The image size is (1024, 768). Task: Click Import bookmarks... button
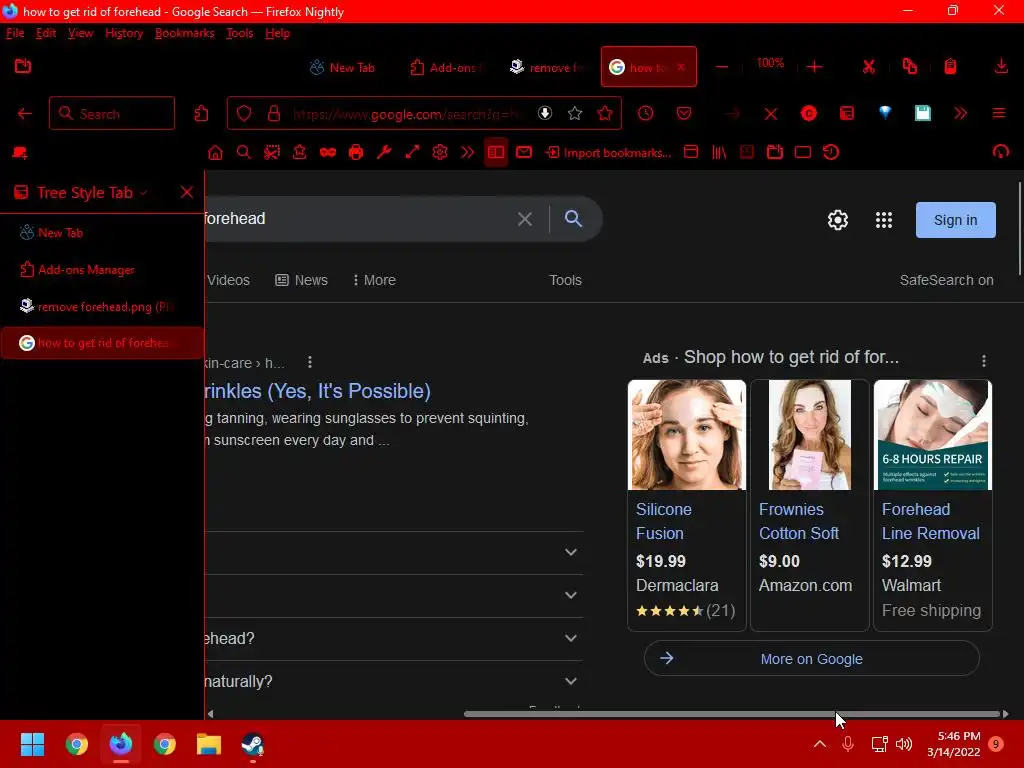pyautogui.click(x=609, y=153)
